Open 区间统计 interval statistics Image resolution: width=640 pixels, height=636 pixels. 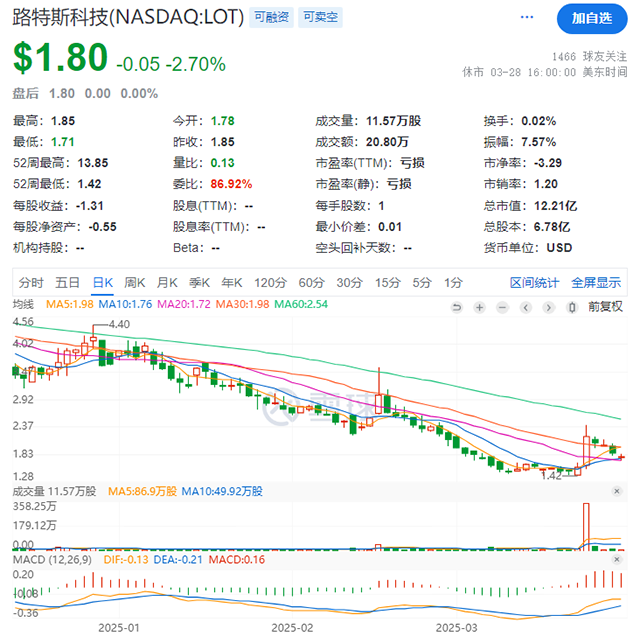pyautogui.click(x=534, y=282)
